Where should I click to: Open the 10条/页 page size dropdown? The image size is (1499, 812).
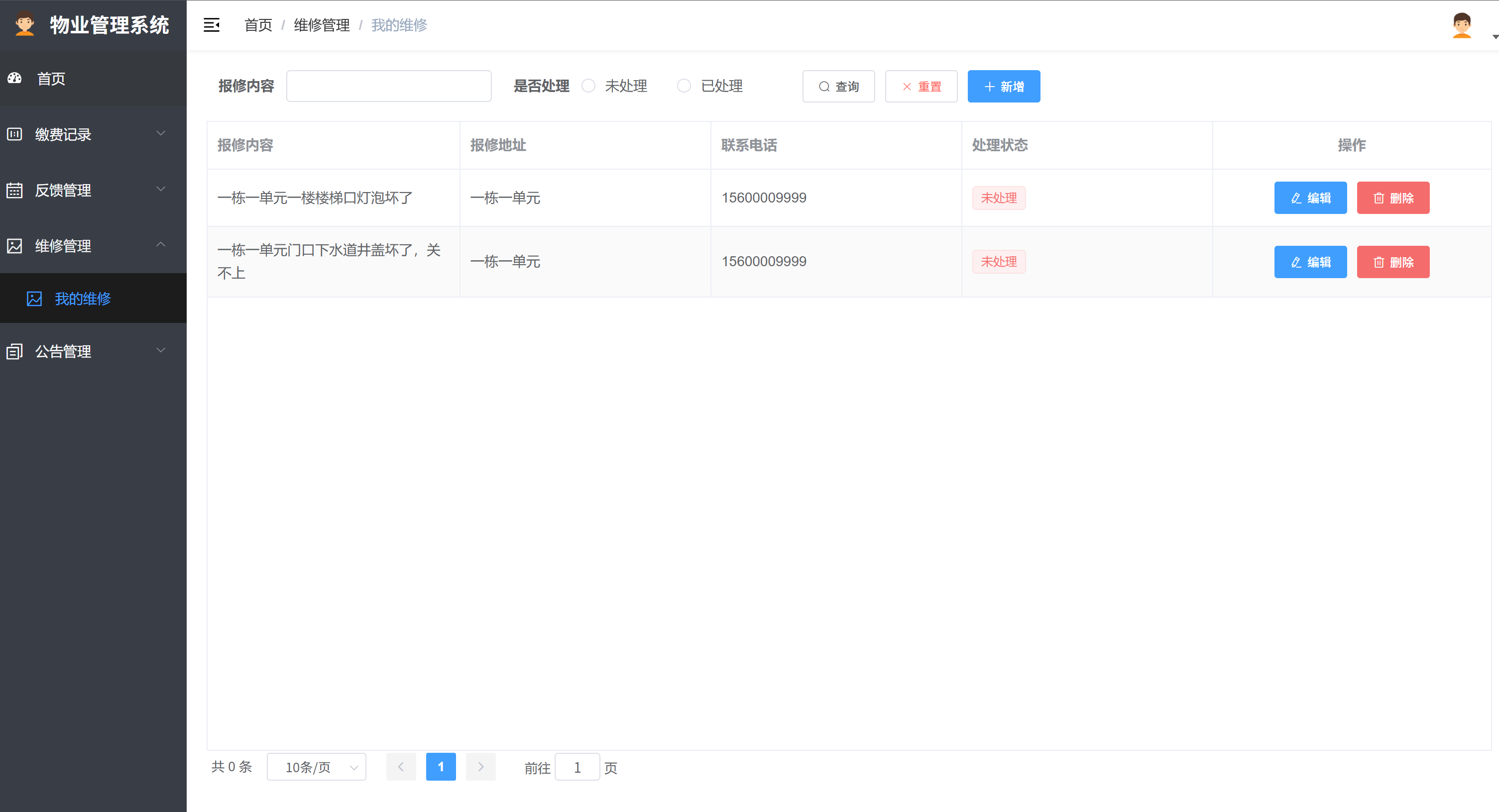[317, 767]
